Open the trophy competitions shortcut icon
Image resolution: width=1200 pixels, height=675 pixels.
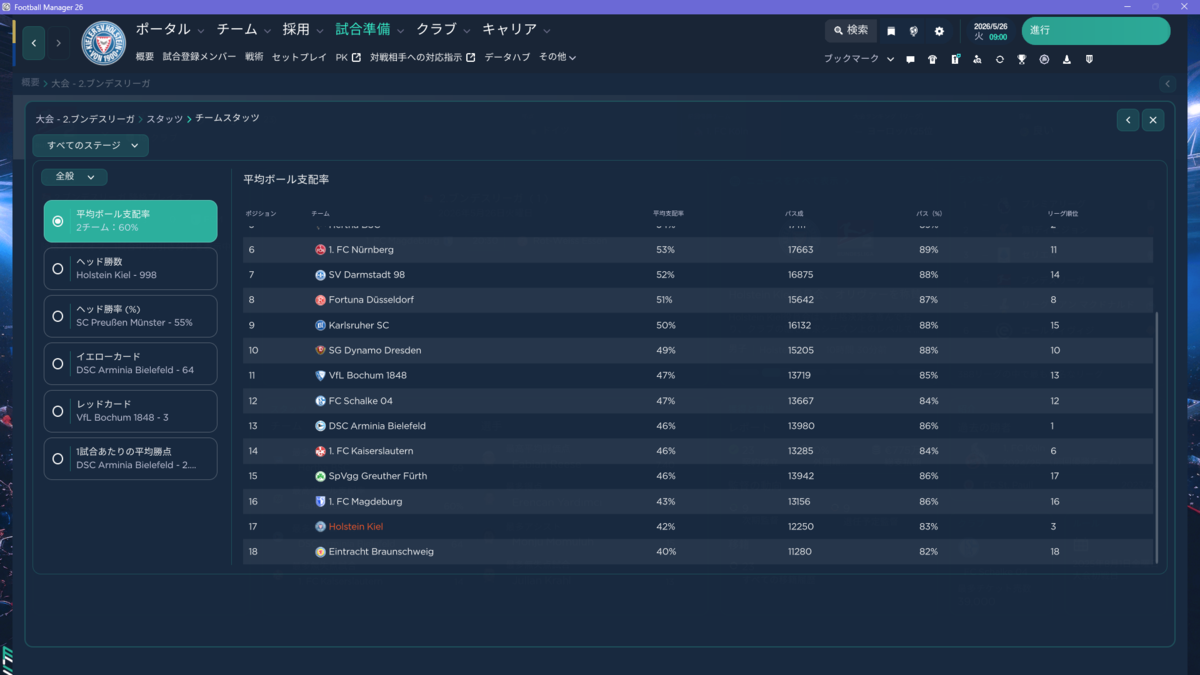point(1022,59)
